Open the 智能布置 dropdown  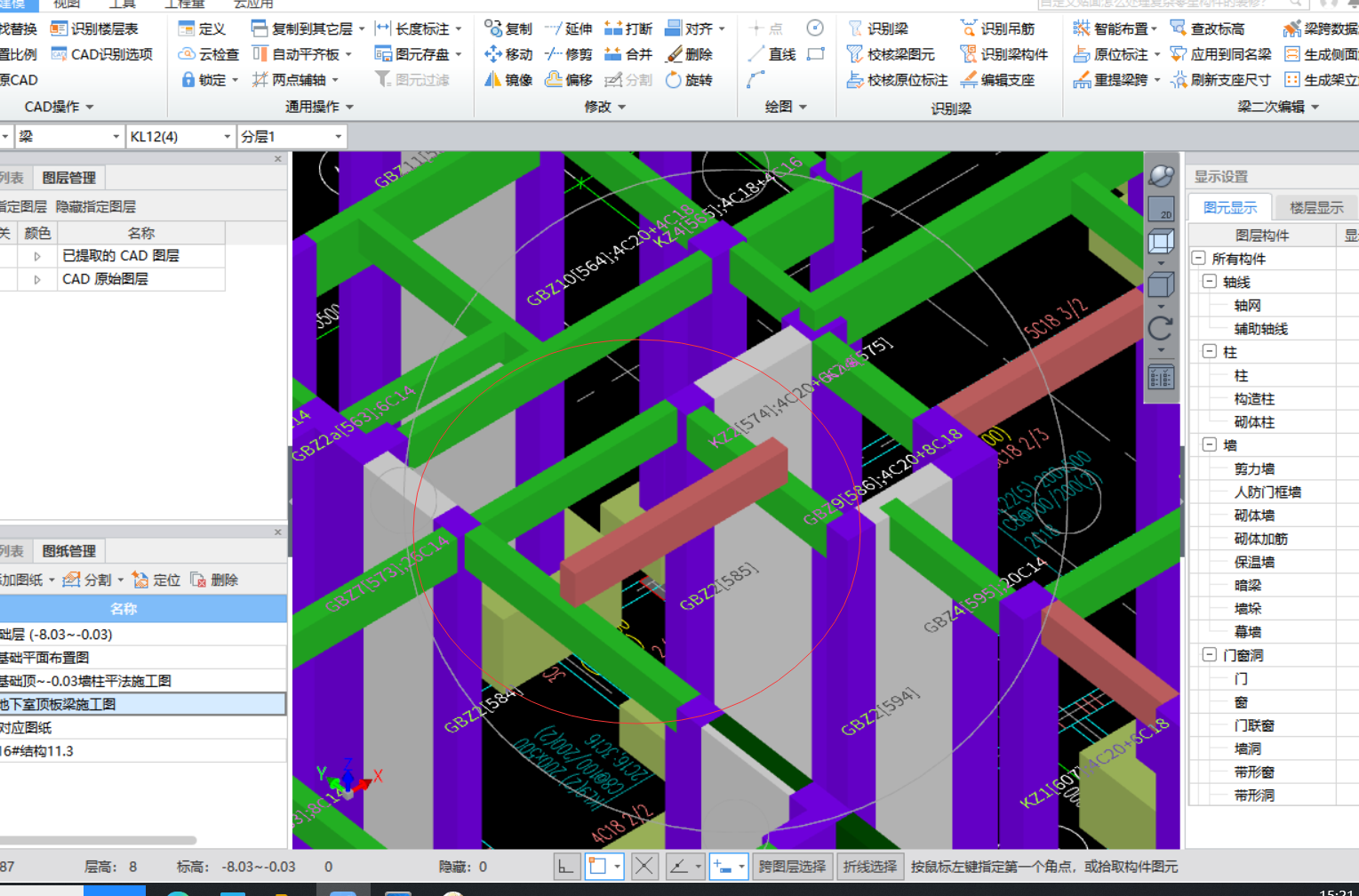(1155, 28)
